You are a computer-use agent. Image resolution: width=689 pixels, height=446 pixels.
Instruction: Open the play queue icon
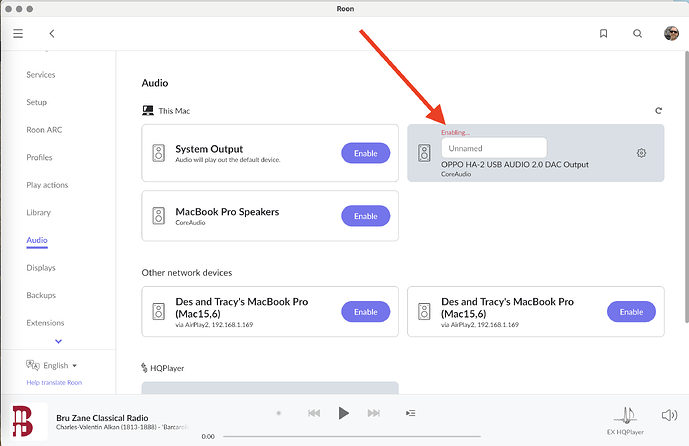[410, 413]
